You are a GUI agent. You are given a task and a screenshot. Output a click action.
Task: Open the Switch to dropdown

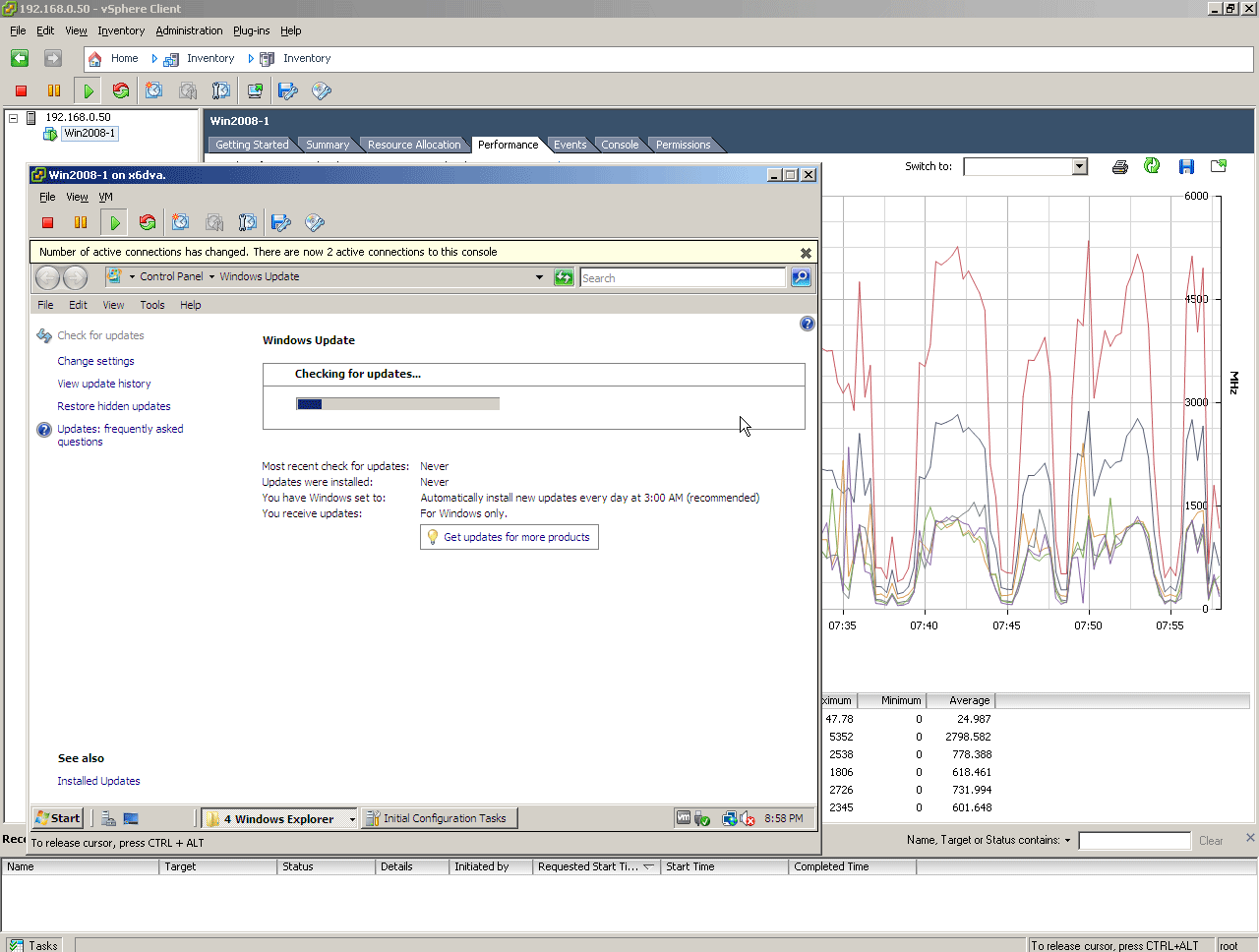(1079, 166)
